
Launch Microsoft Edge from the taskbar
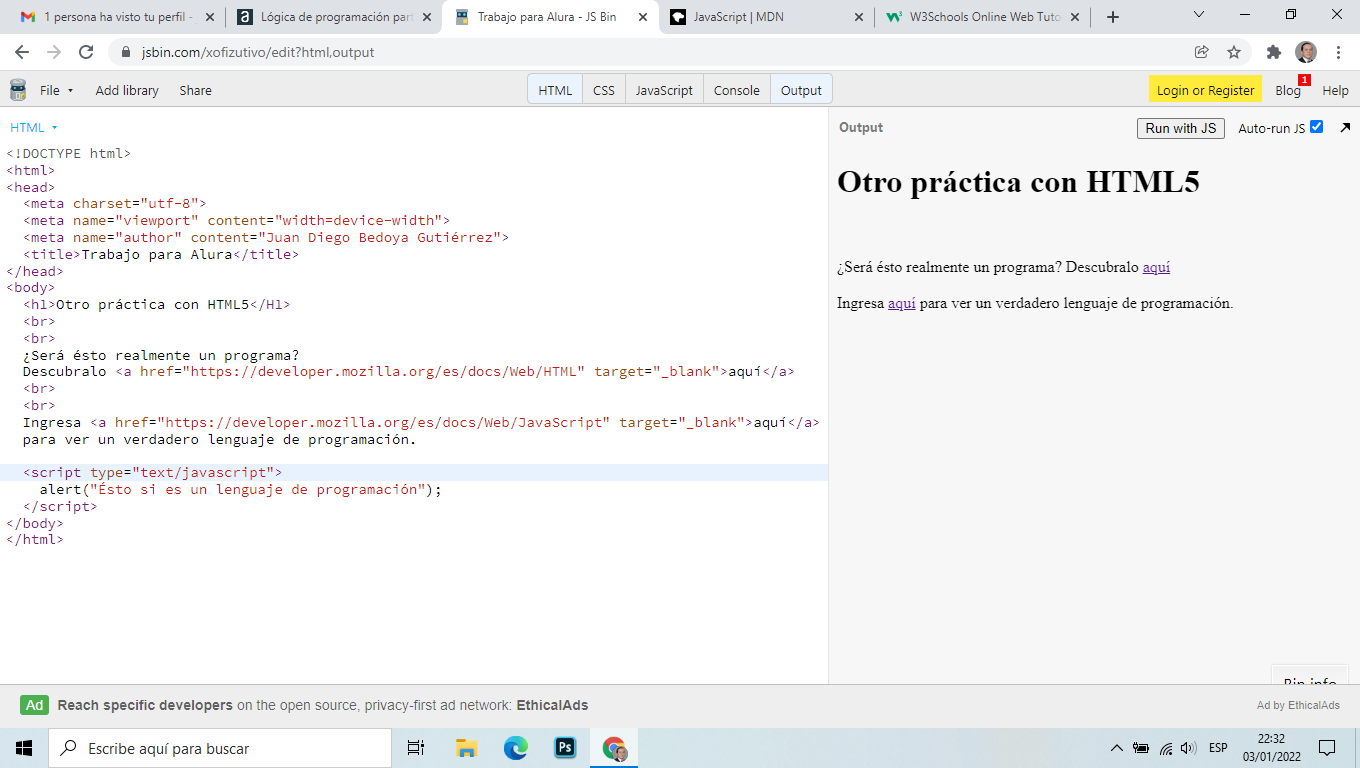(x=515, y=748)
